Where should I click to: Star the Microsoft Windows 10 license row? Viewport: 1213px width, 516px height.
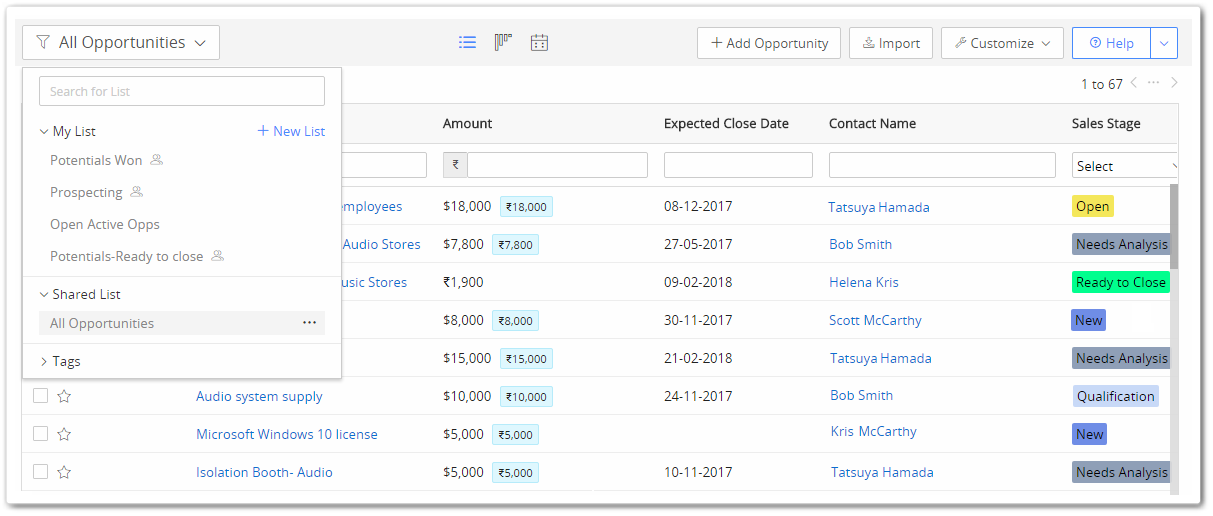(x=64, y=434)
